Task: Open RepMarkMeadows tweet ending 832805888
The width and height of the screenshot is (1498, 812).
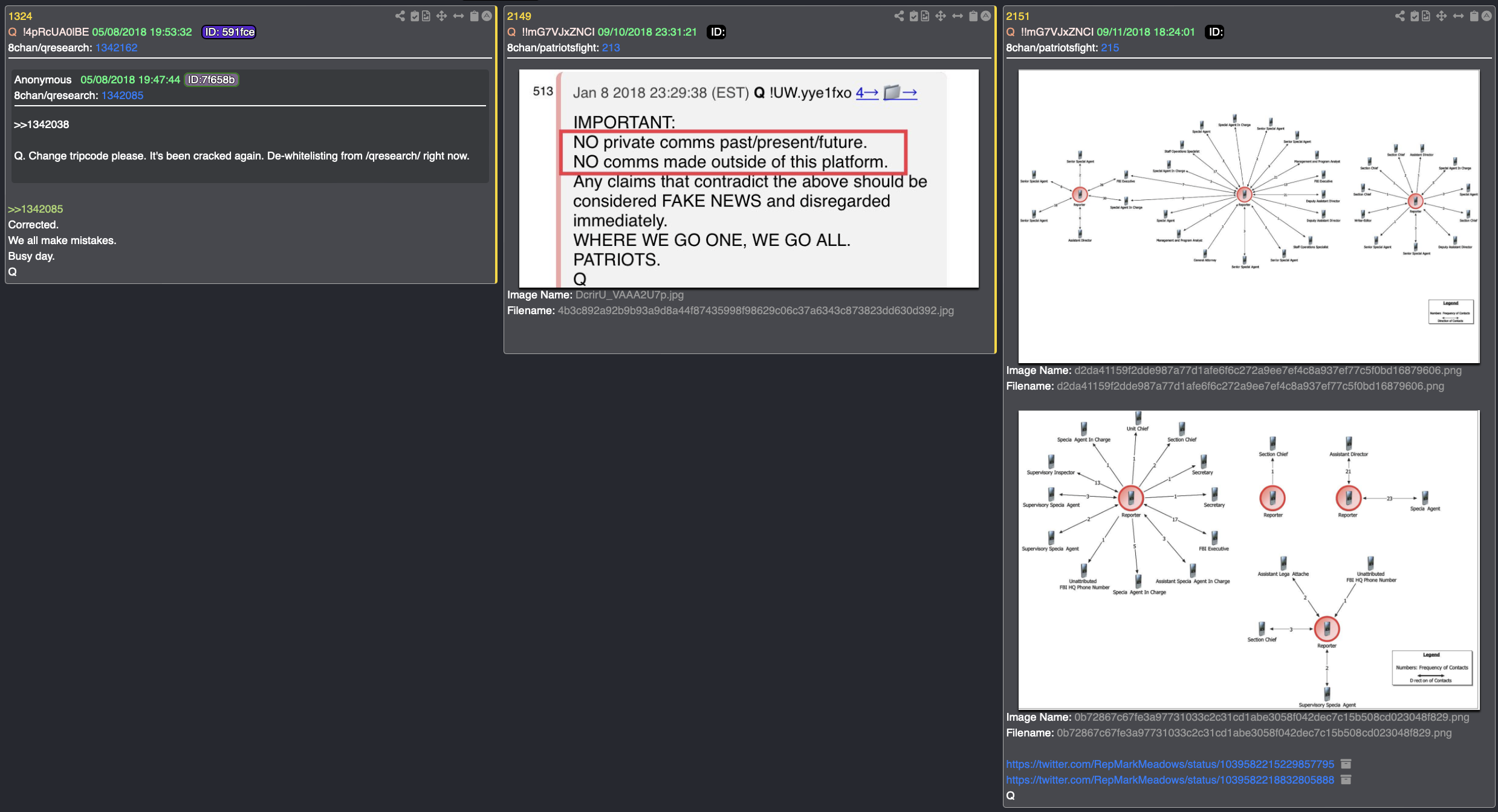Action: [1170, 780]
